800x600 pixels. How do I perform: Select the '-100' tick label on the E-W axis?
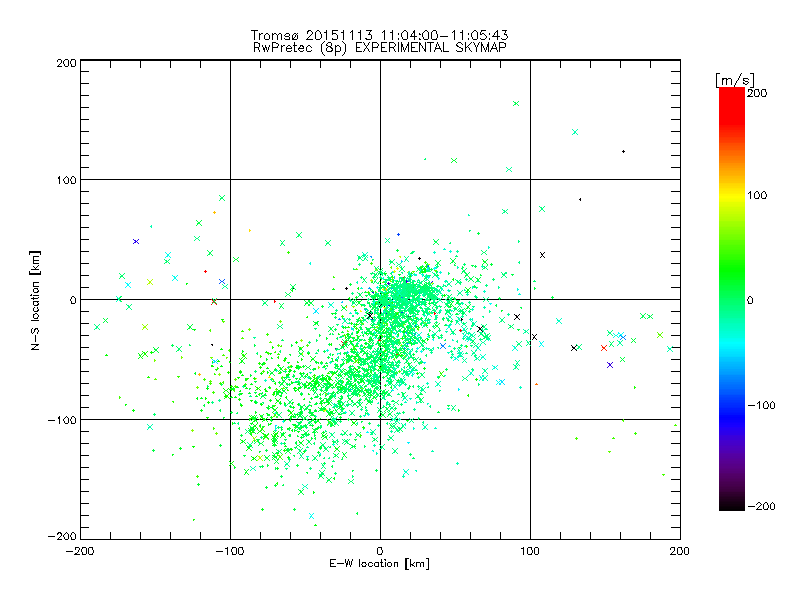[230, 551]
